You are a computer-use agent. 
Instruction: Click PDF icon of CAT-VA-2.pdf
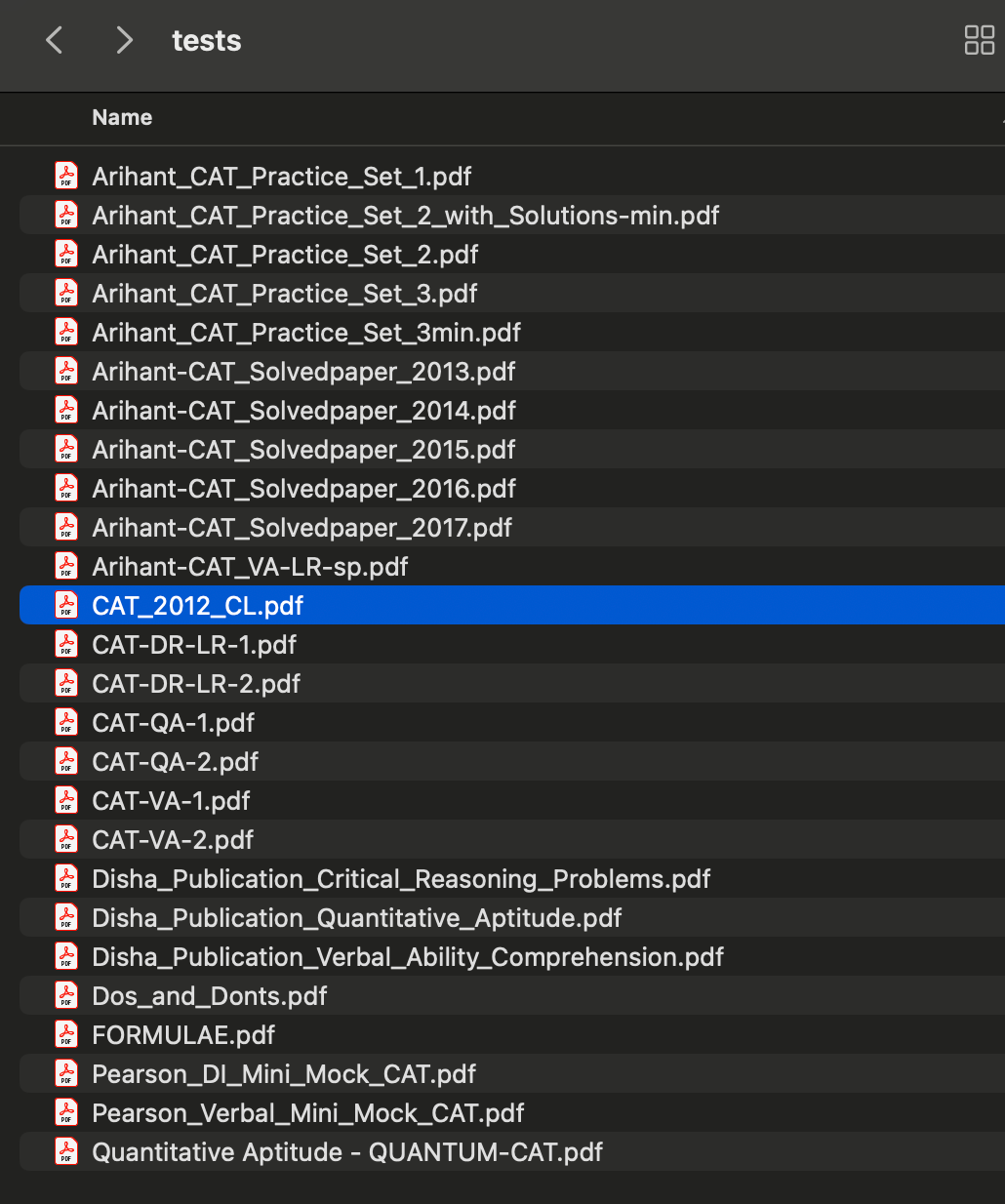point(66,839)
